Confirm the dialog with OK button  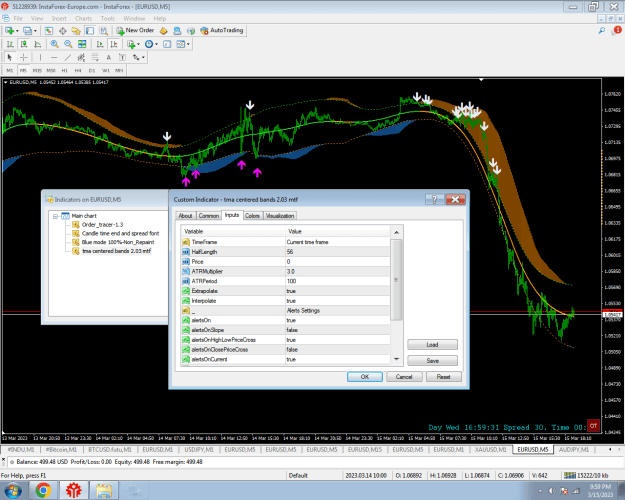point(365,377)
